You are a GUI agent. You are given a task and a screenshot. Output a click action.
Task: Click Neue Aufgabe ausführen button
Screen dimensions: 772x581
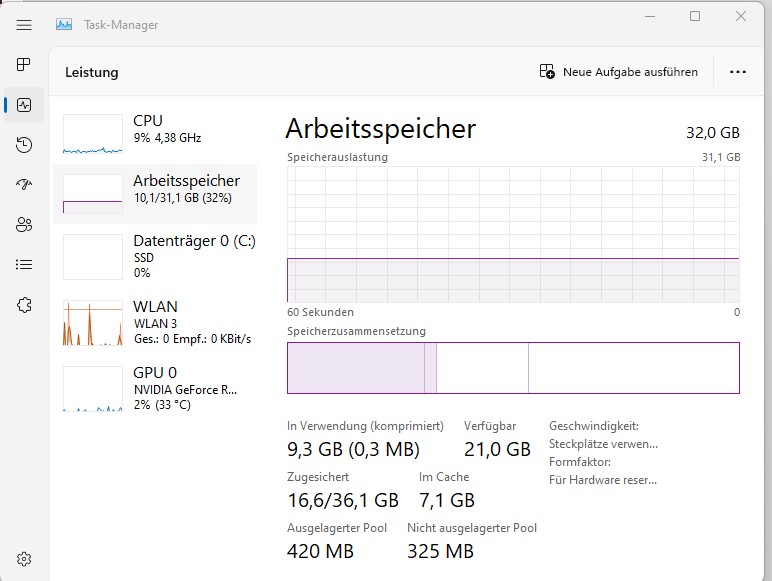[618, 72]
